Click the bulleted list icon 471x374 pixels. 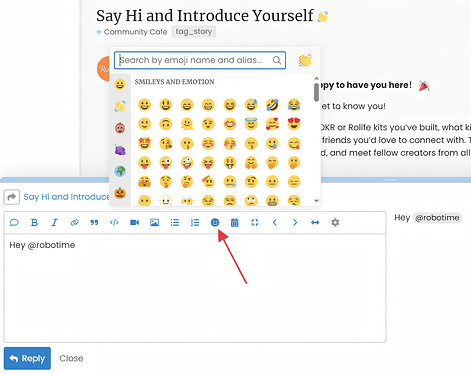tap(175, 222)
